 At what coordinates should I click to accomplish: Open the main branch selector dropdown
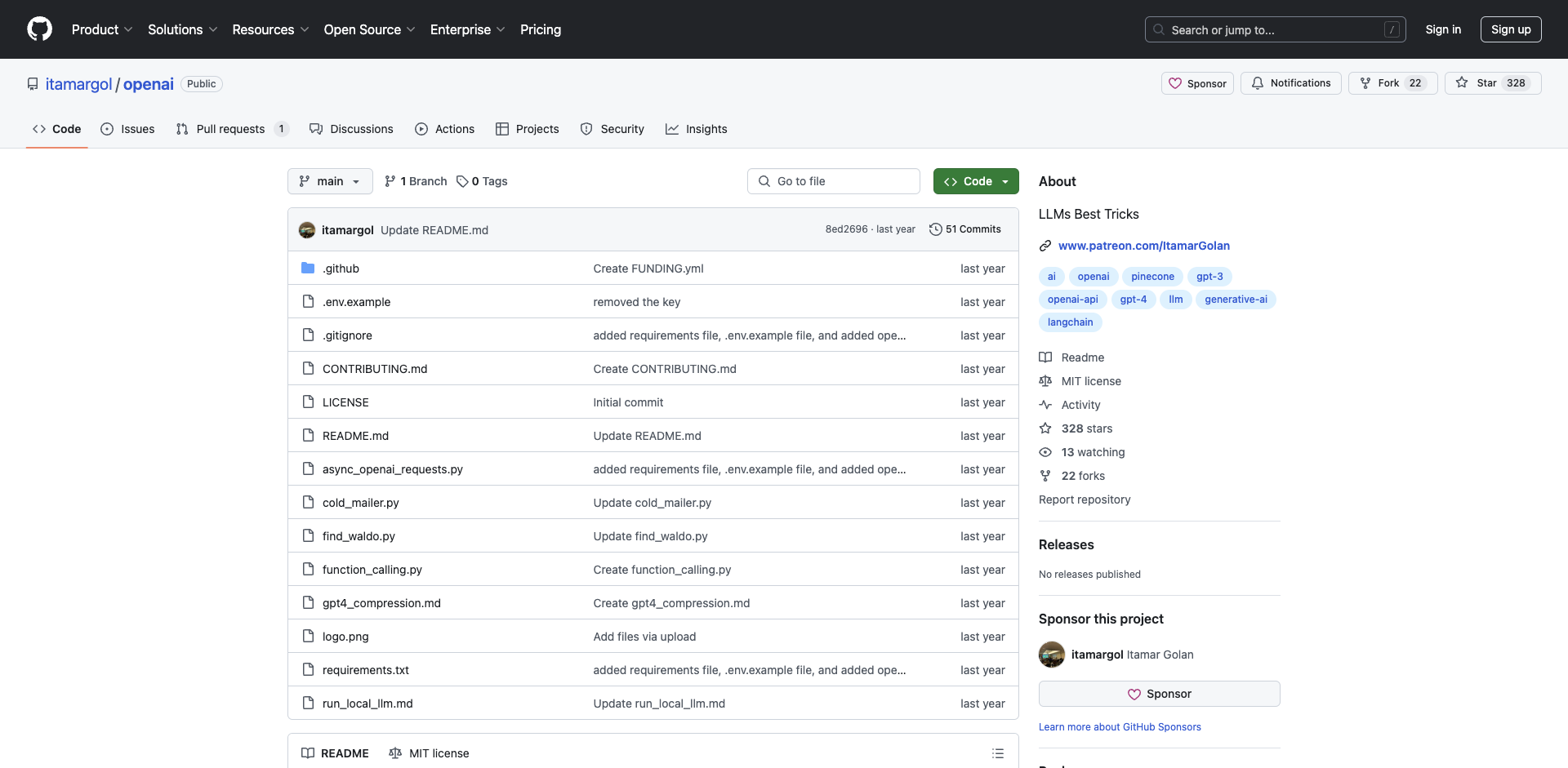330,181
